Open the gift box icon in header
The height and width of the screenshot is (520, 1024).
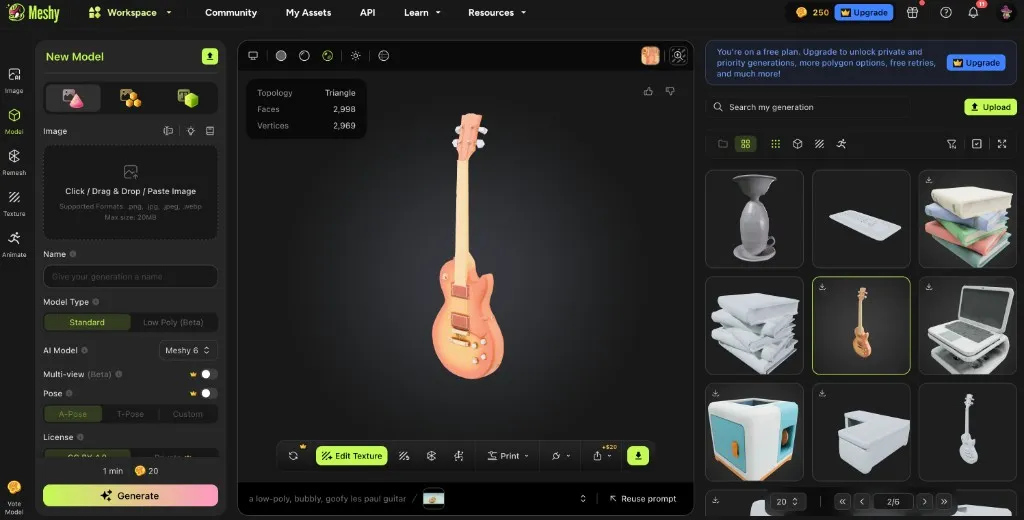[x=912, y=12]
